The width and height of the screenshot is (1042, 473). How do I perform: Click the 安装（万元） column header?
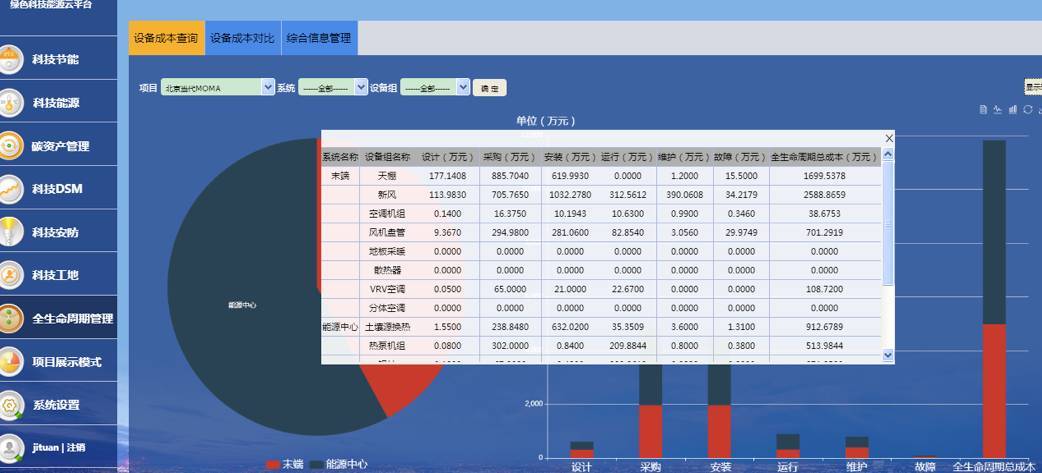pyautogui.click(x=570, y=157)
